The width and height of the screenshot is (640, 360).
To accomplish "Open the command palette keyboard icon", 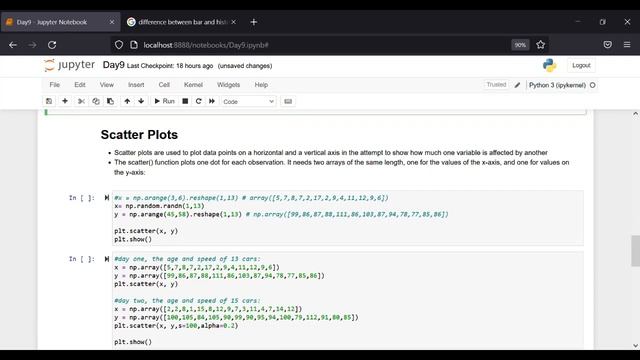I will [x=288, y=101].
